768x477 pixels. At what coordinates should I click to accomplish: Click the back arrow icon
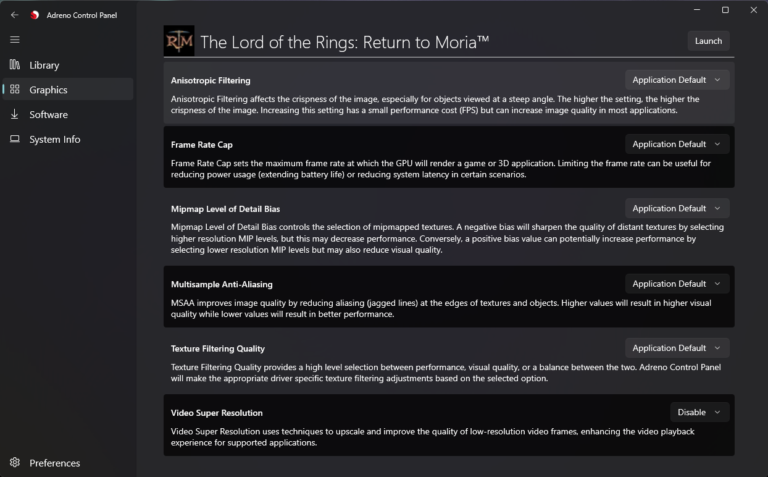(x=14, y=14)
